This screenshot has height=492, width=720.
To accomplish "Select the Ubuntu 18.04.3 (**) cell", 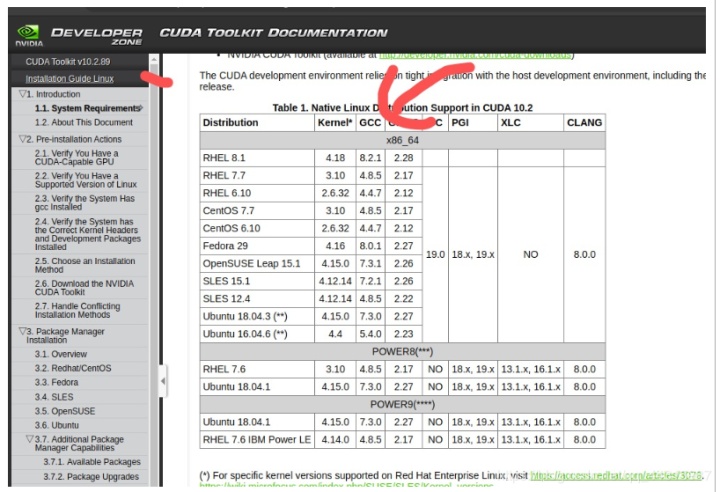I will pyautogui.click(x=257, y=317).
